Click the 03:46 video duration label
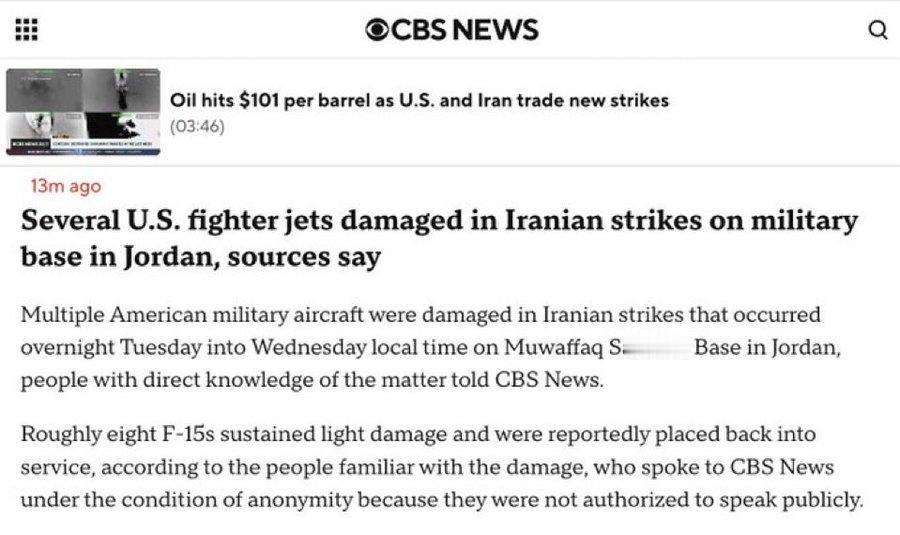The height and width of the screenshot is (535, 900). coord(197,126)
